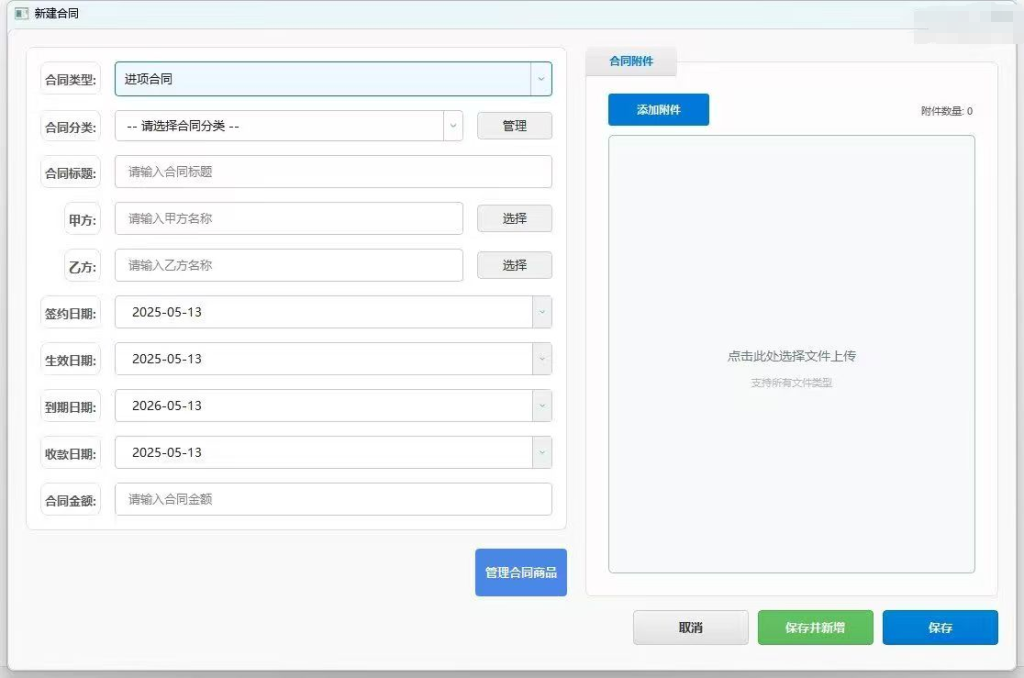Open the 生效日期 date picker arrow
Image resolution: width=1024 pixels, height=678 pixels.
[x=542, y=359]
